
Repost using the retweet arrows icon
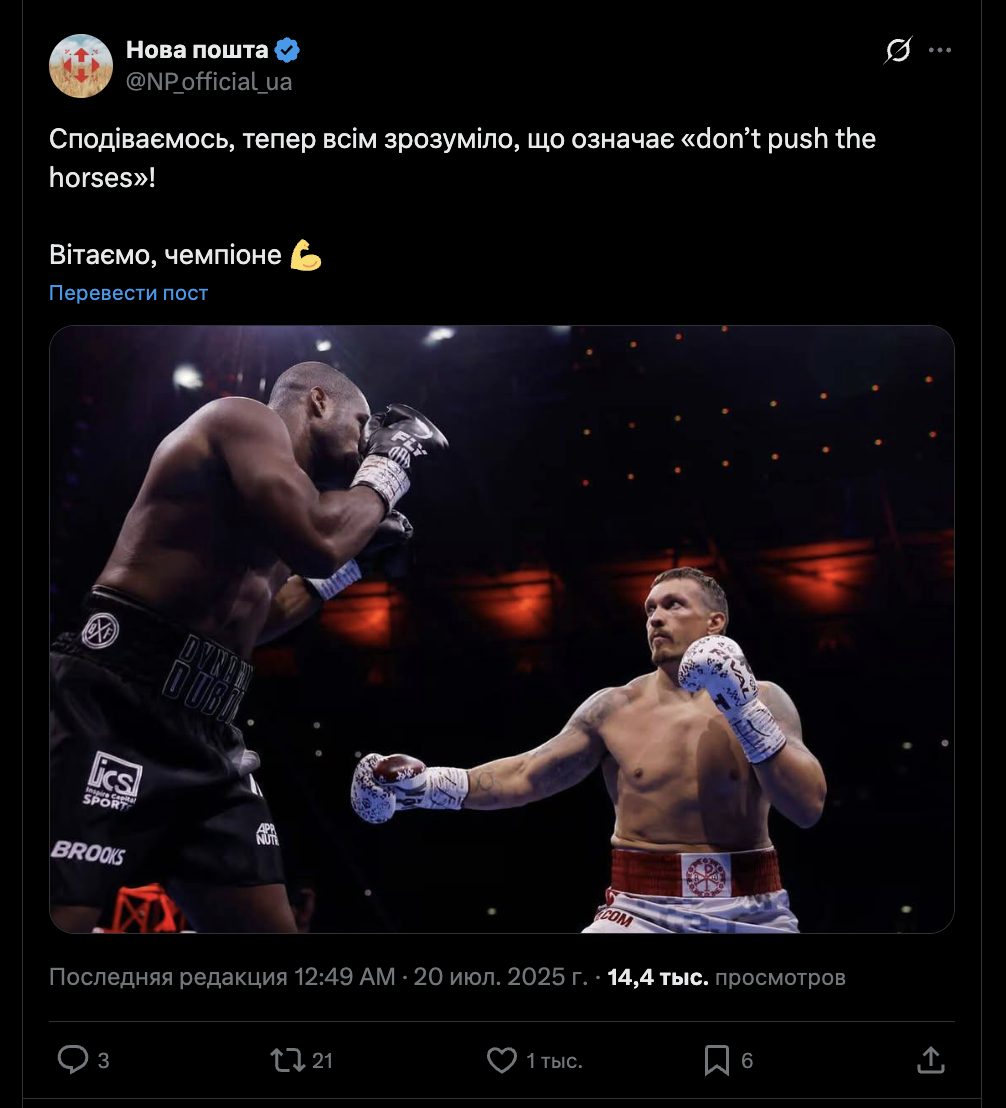point(287,1060)
